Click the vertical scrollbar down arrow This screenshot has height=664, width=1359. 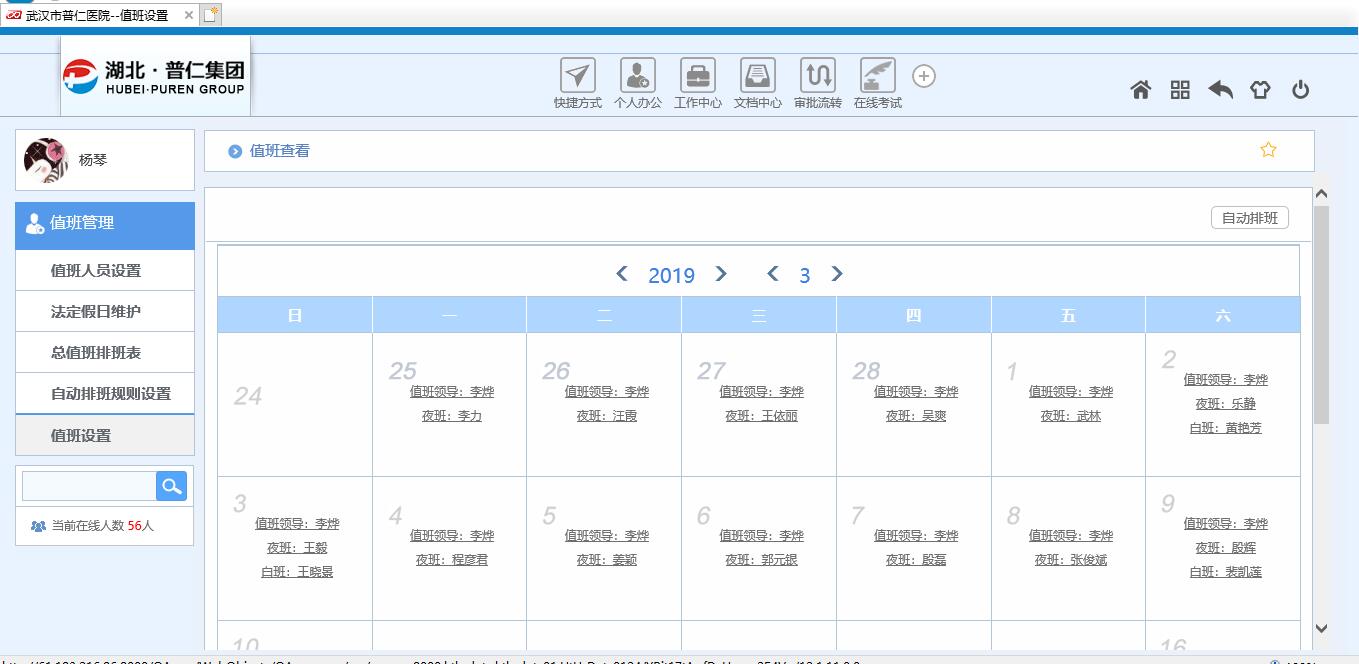(x=1321, y=628)
